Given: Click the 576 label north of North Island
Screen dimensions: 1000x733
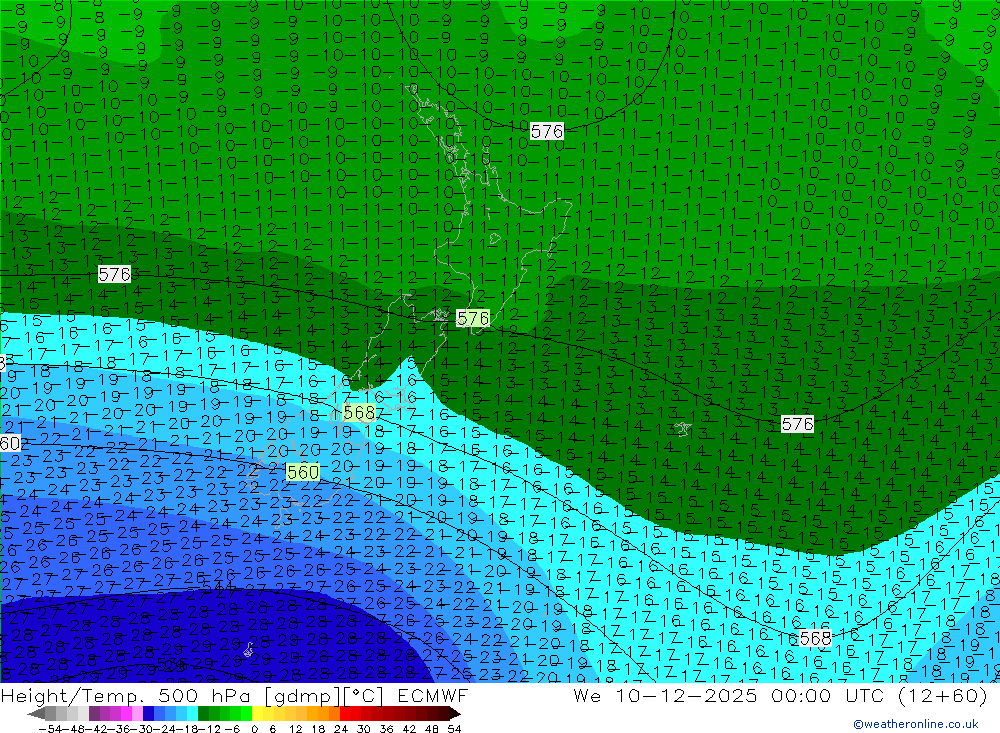Looking at the screenshot, I should tap(547, 131).
